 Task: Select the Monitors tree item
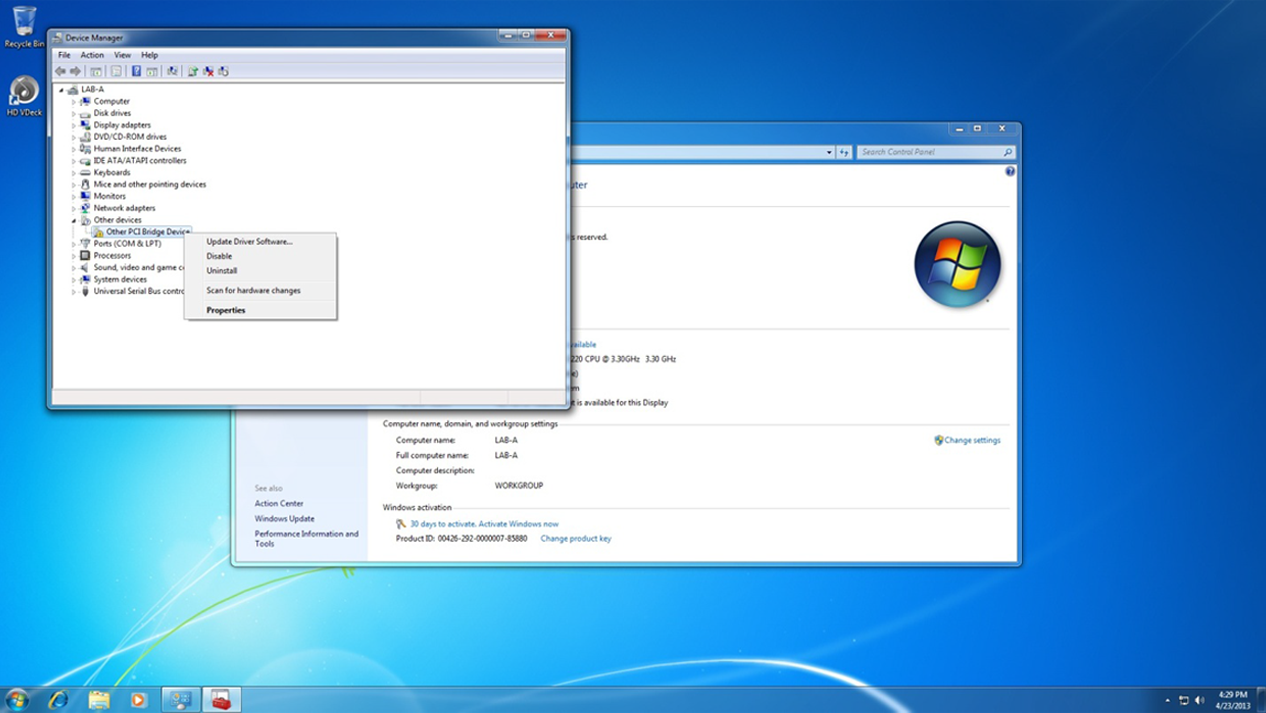pos(109,197)
